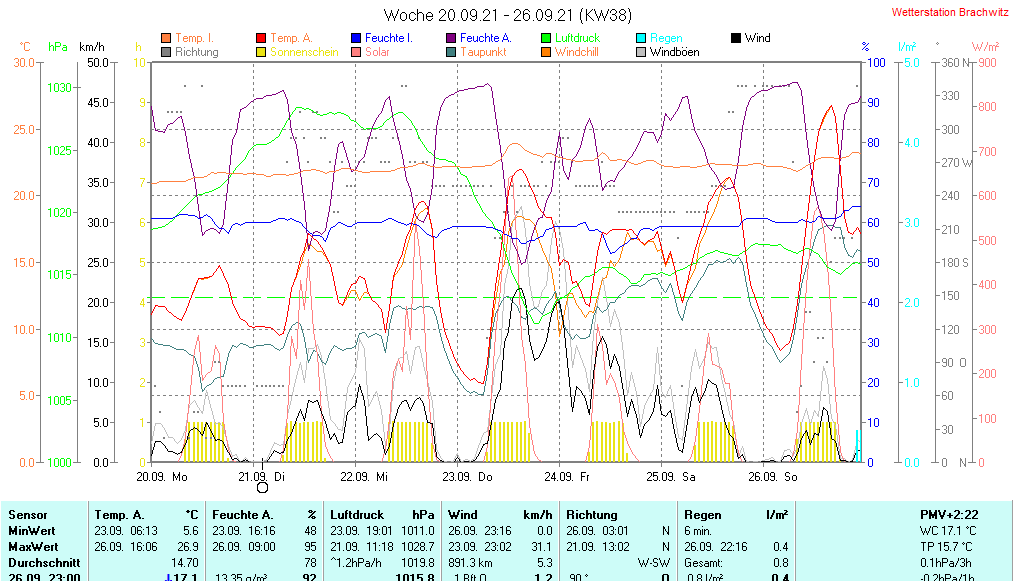
Task: Click the Windböen legend label
Action: click(674, 52)
